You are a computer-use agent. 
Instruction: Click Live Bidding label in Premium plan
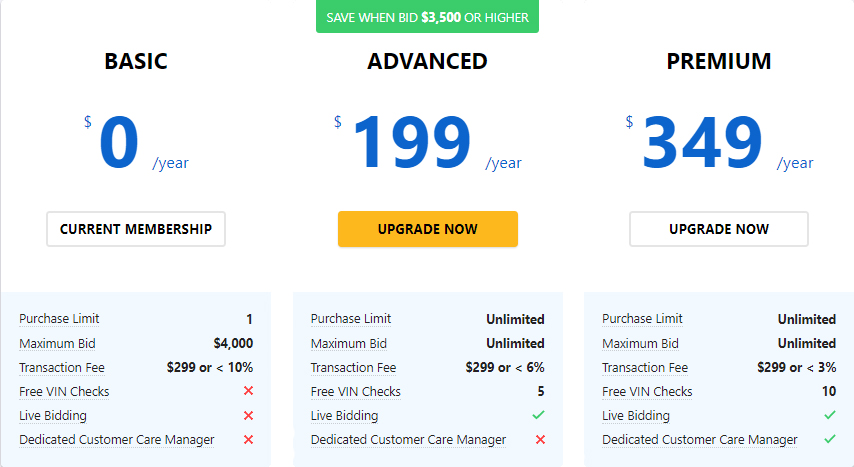click(x=636, y=415)
